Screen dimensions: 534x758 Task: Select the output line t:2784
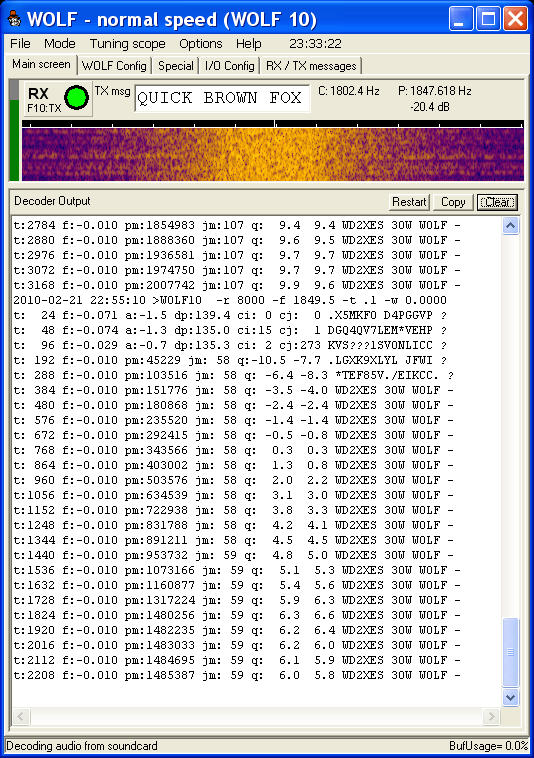(x=237, y=225)
